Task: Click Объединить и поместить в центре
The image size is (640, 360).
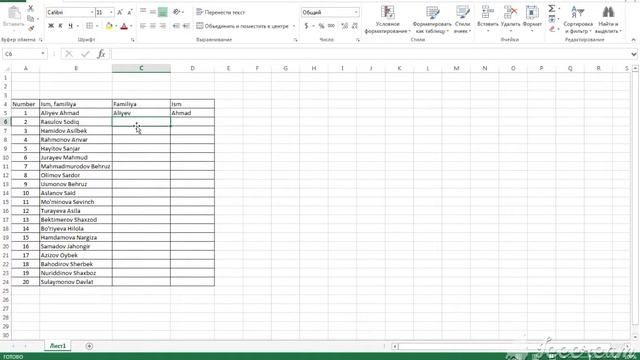Action: 242,26
